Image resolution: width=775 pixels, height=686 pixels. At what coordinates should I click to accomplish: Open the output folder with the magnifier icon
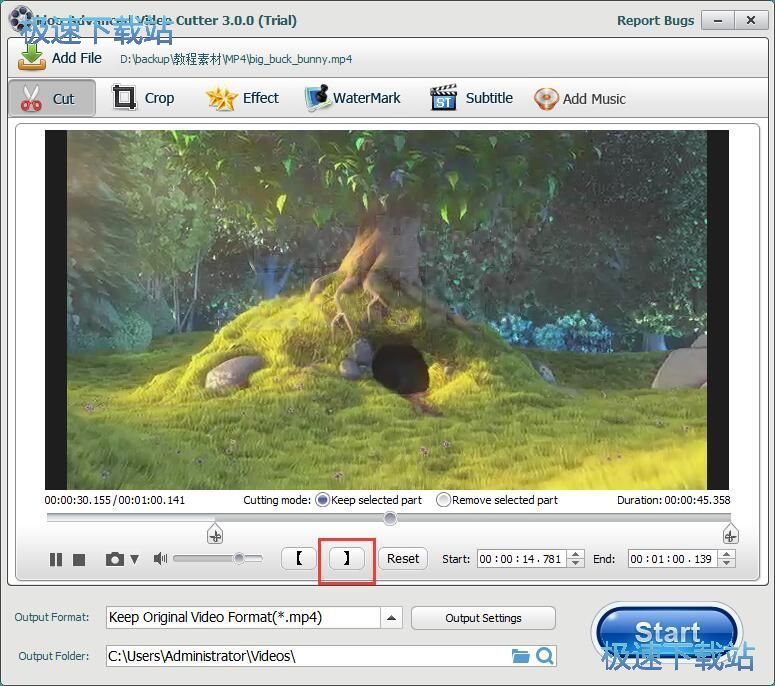coord(545,656)
